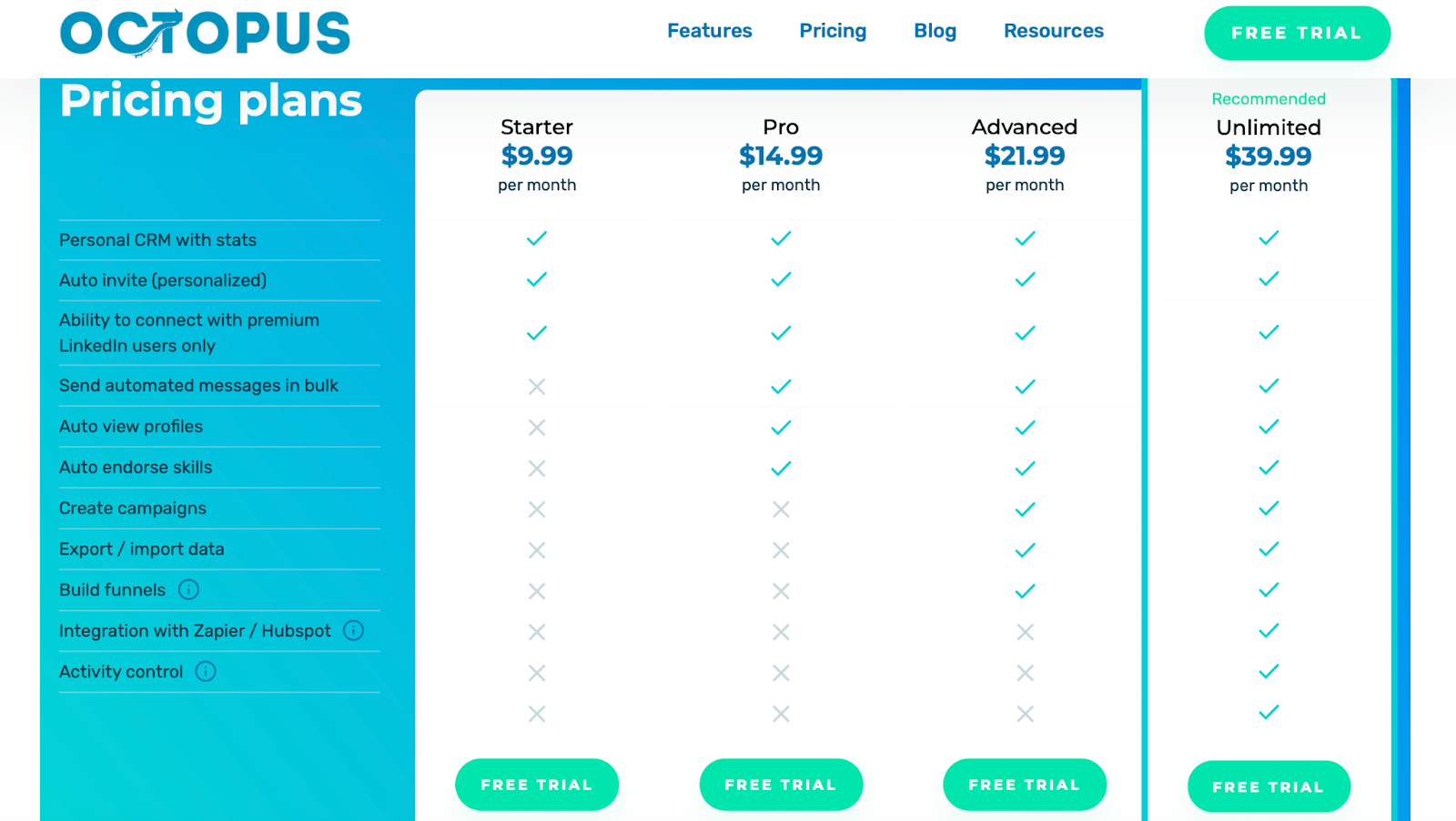Select the Pricing nav item

point(833,30)
